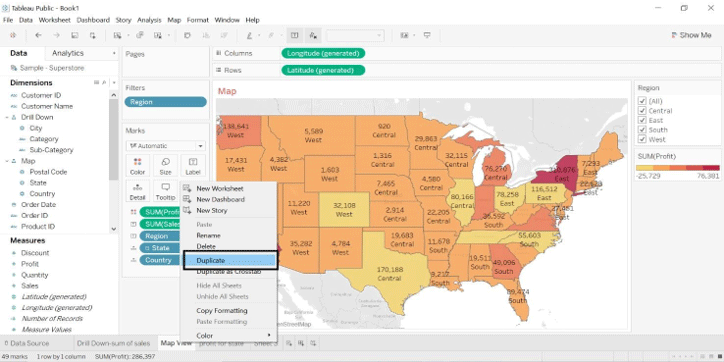Click the SUM(Profit) color legend bar
The image size is (724, 362).
[677, 168]
